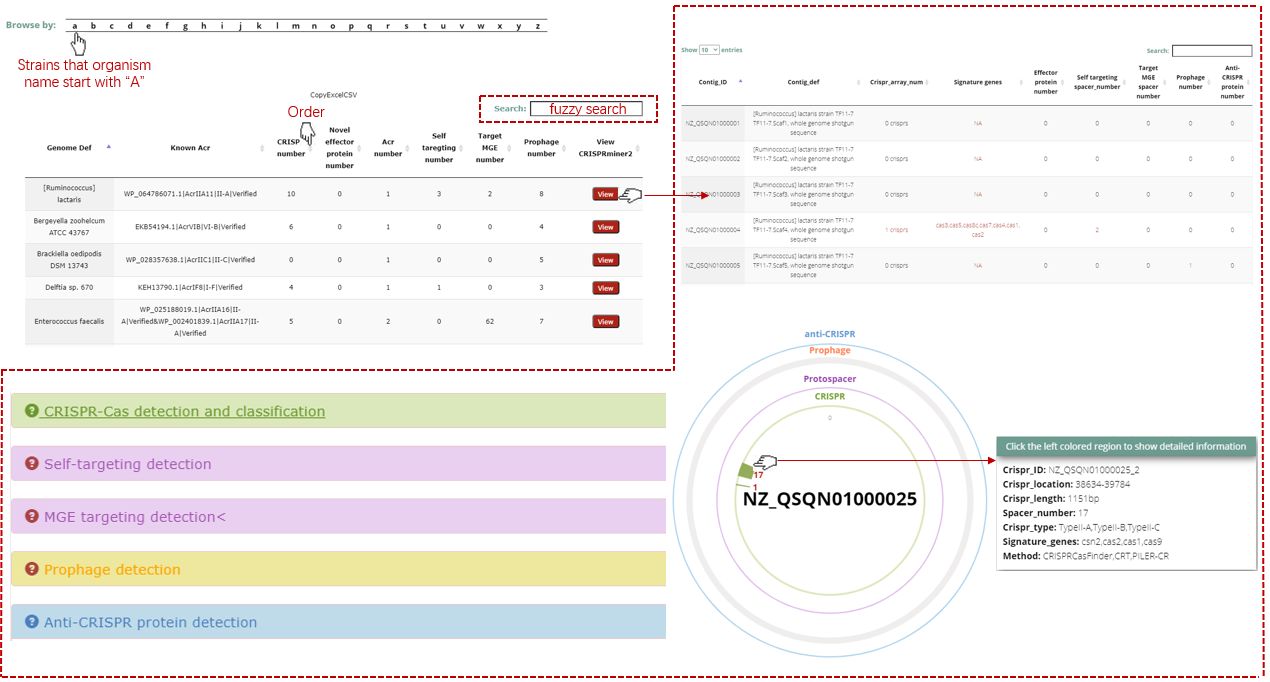This screenshot has width=1270, height=682.
Task: Click the fuzzy search input field
Action: click(x=586, y=109)
